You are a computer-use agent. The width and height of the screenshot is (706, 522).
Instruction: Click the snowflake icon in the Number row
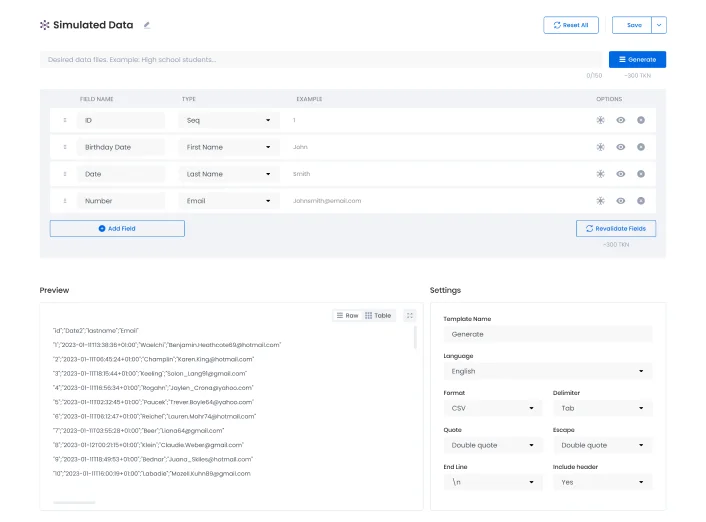pos(600,201)
